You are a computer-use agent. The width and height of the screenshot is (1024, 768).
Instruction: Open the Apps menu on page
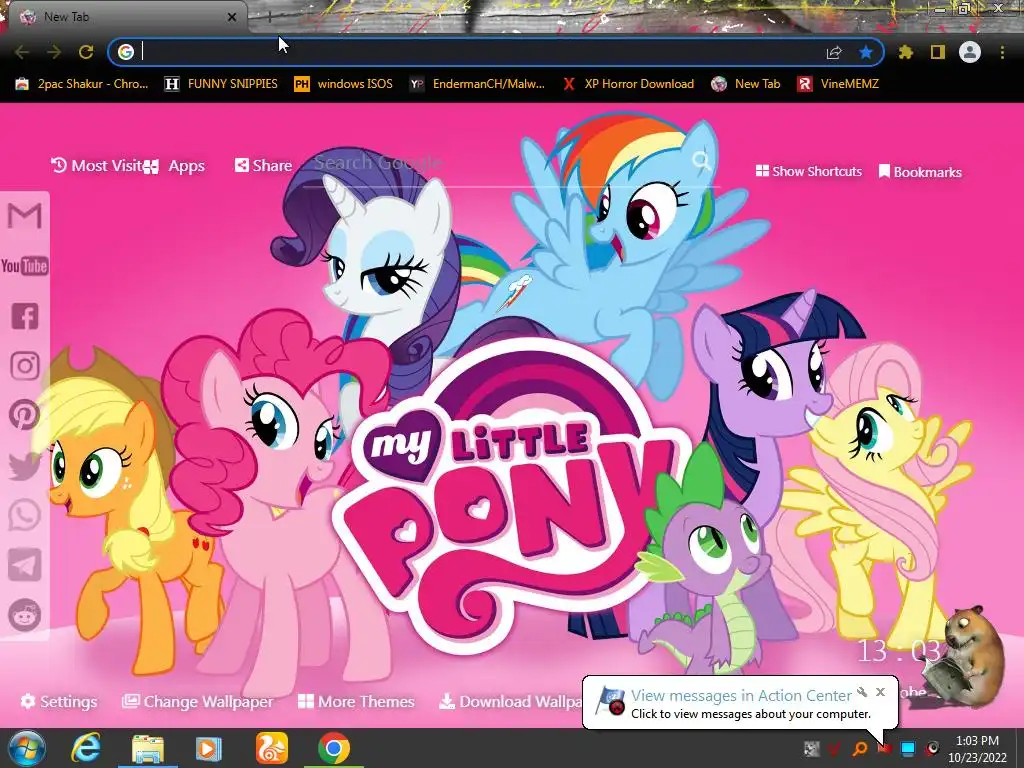[x=175, y=166]
